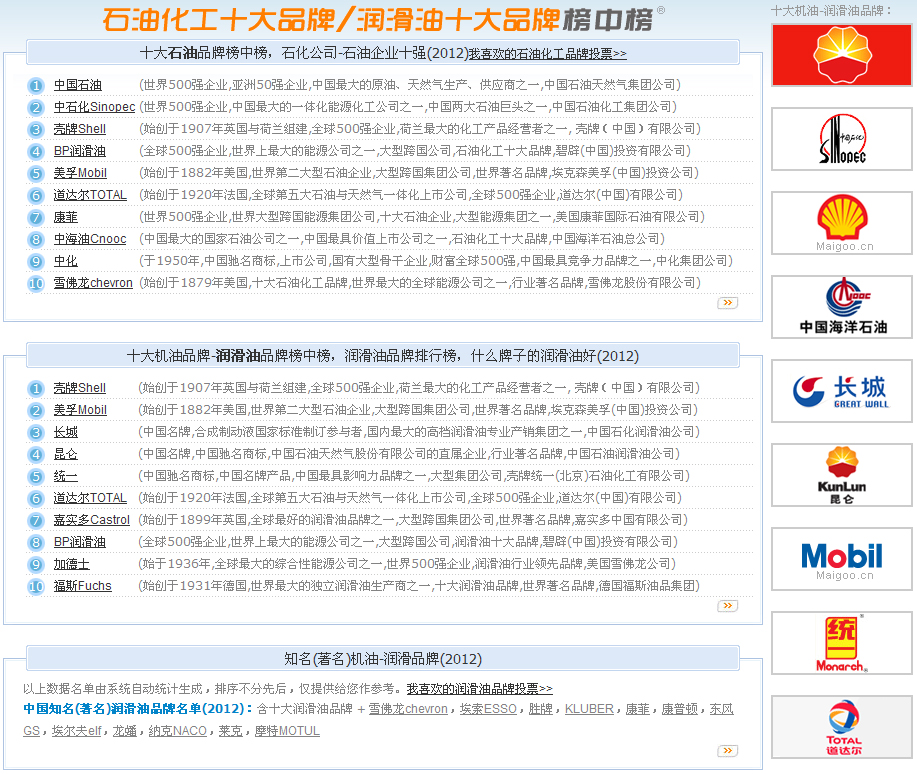Click the China National Petroleum logo on red background
The height and width of the screenshot is (774, 917).
click(x=842, y=55)
